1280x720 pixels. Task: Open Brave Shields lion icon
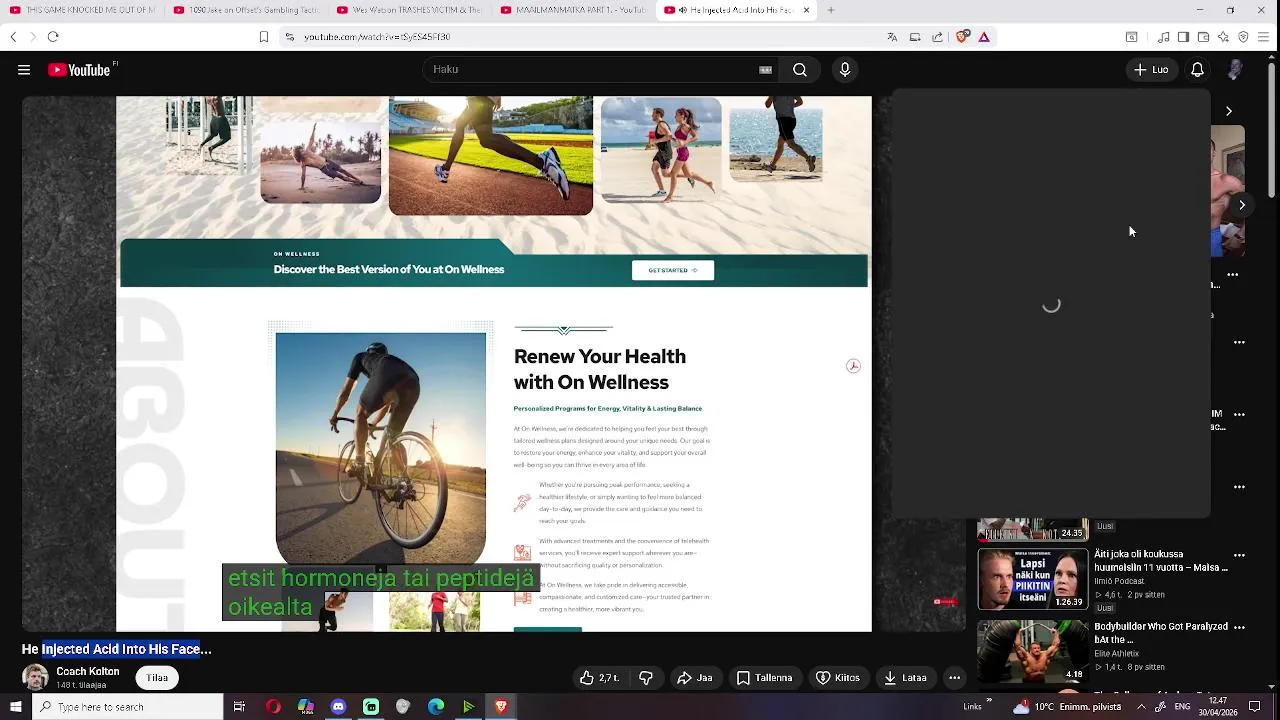tap(962, 37)
